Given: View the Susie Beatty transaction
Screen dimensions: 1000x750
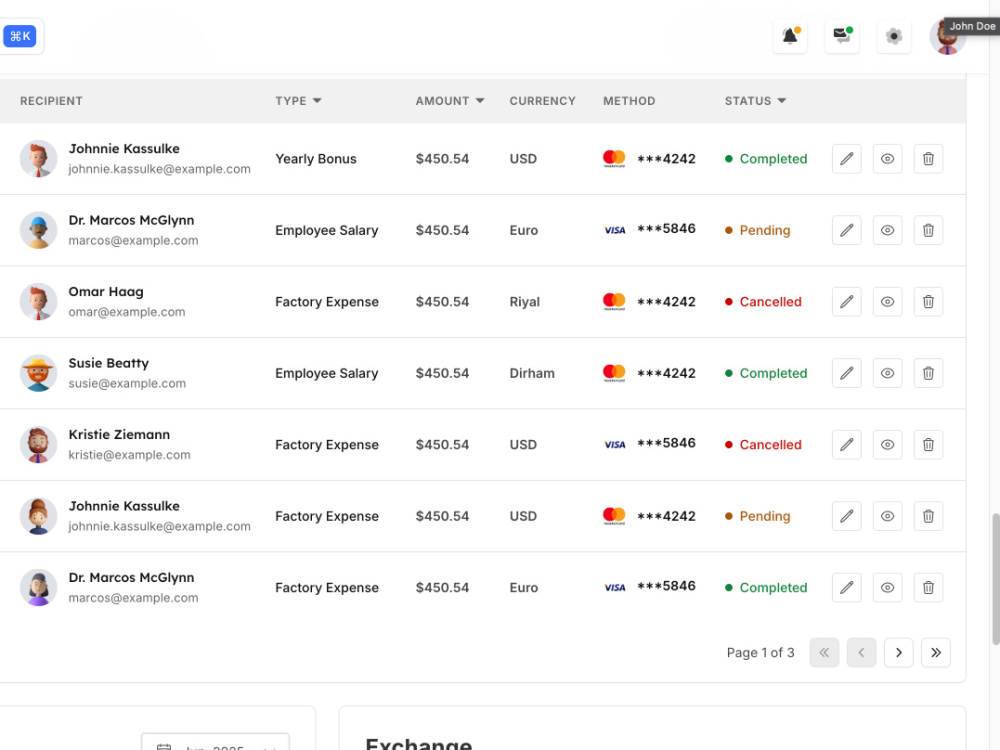Looking at the screenshot, I should [888, 373].
